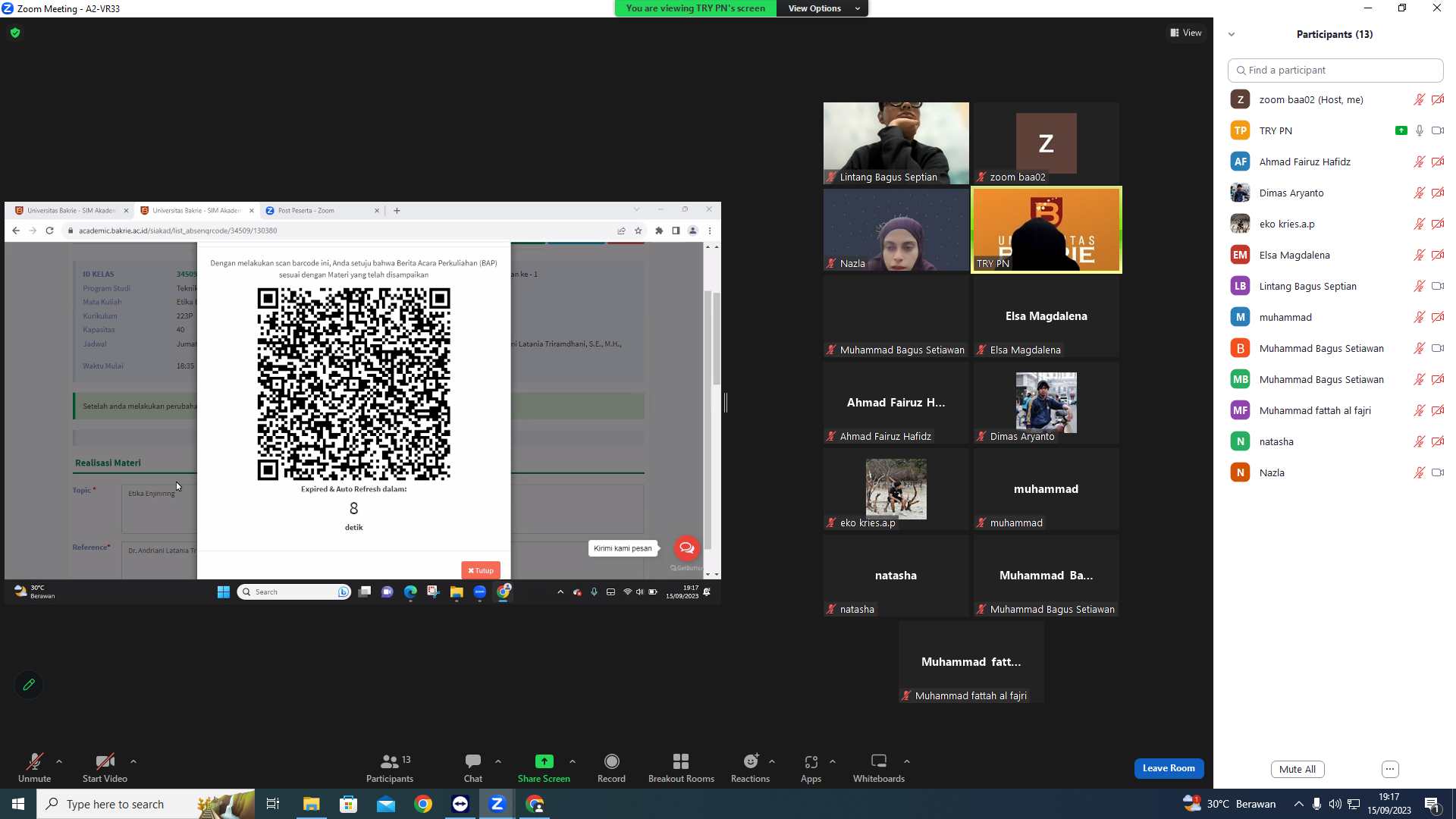Image resolution: width=1456 pixels, height=819 pixels.
Task: Toggle video icon for Lintang Bagus Septian
Action: (x=1438, y=286)
